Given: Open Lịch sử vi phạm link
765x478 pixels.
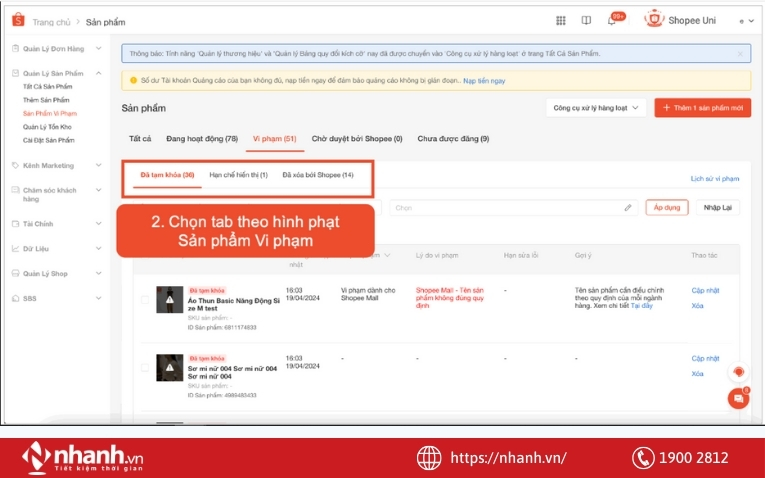Looking at the screenshot, I should click(x=715, y=179).
